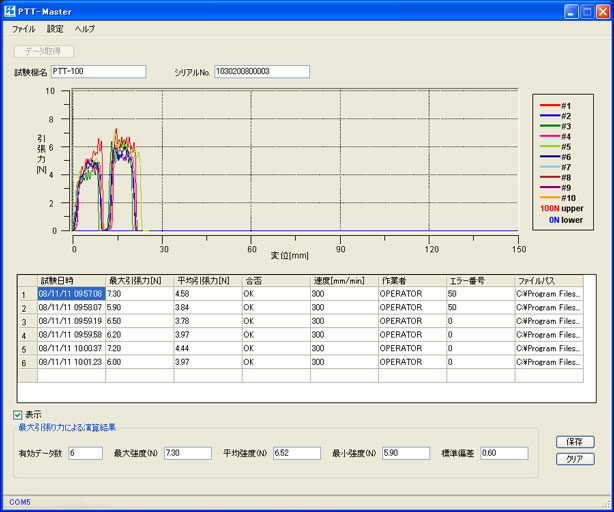Open the 設定 menu

click(55, 29)
